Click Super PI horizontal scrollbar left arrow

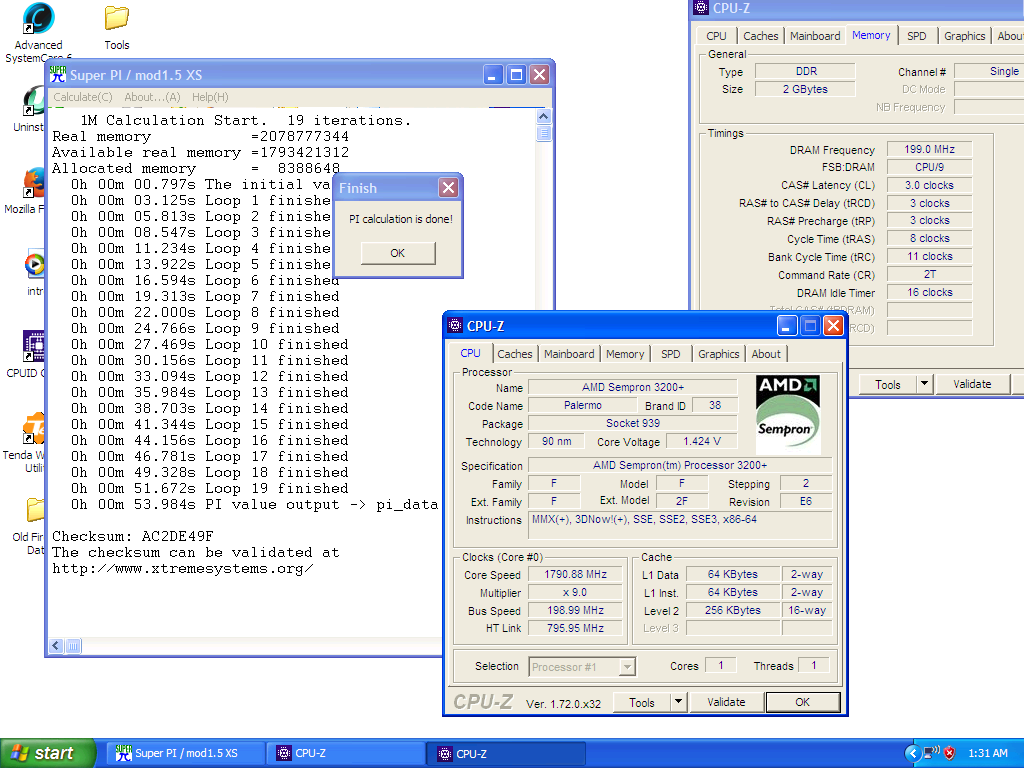pyautogui.click(x=56, y=646)
